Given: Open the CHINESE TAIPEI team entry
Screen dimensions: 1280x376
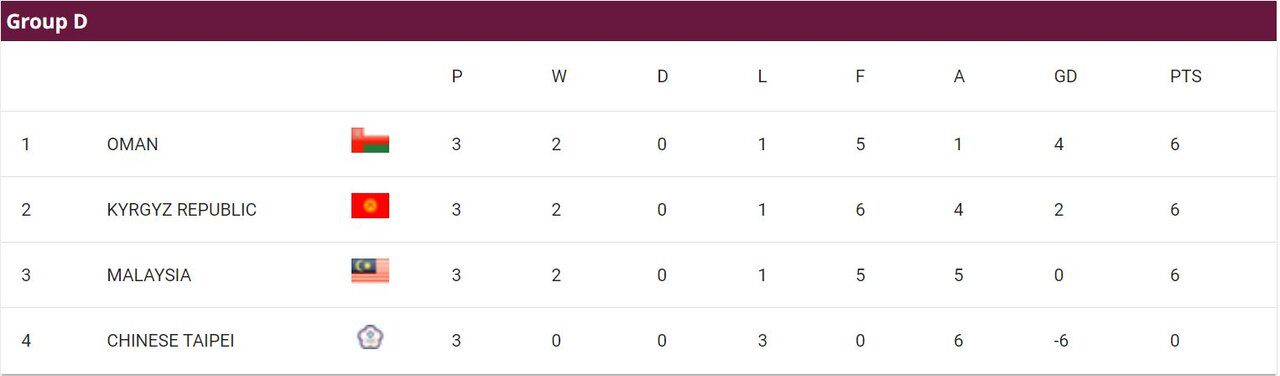Looking at the screenshot, I should point(170,341).
